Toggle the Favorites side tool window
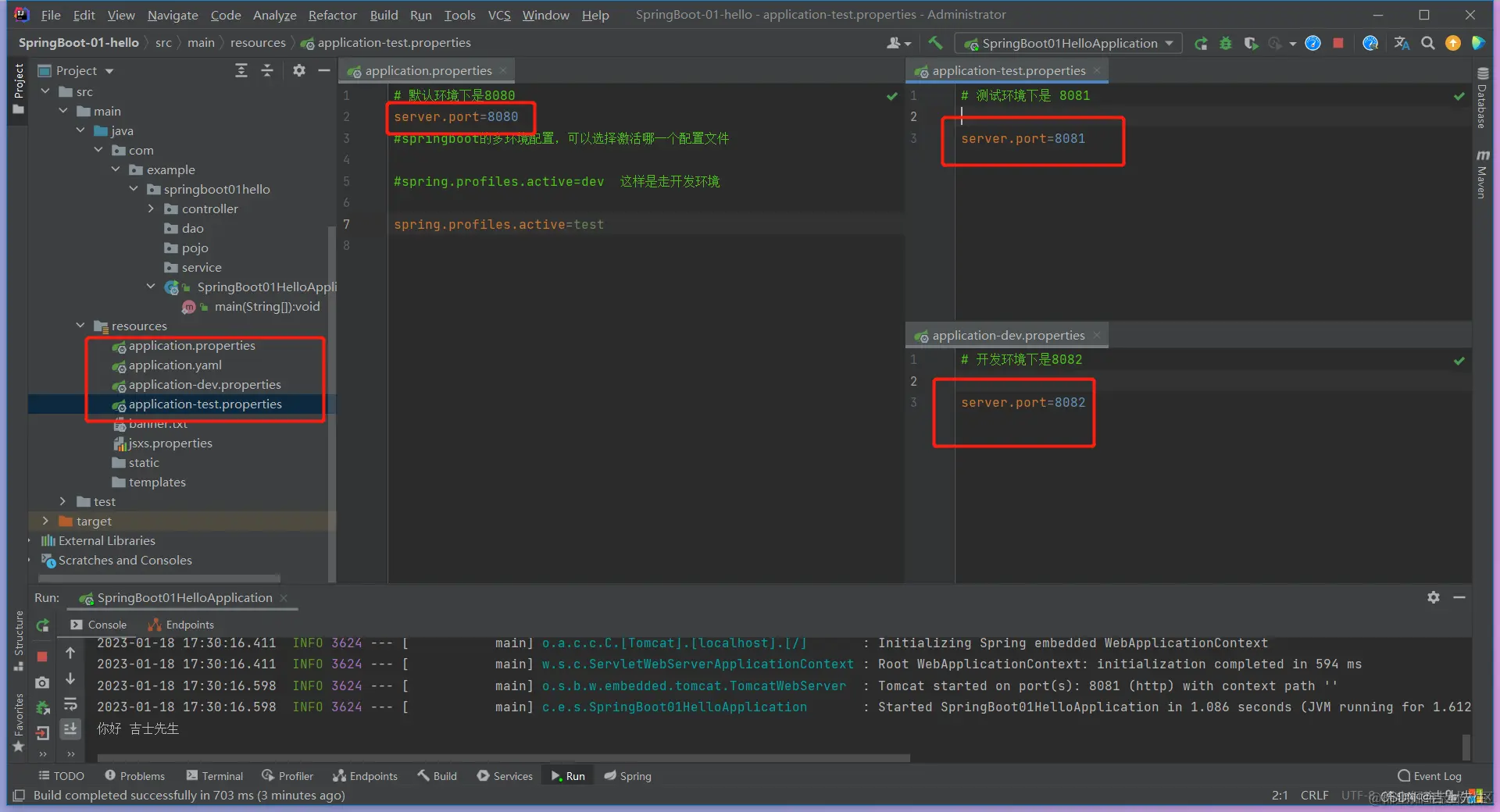Screen dimensions: 1500x812 coord(19,721)
